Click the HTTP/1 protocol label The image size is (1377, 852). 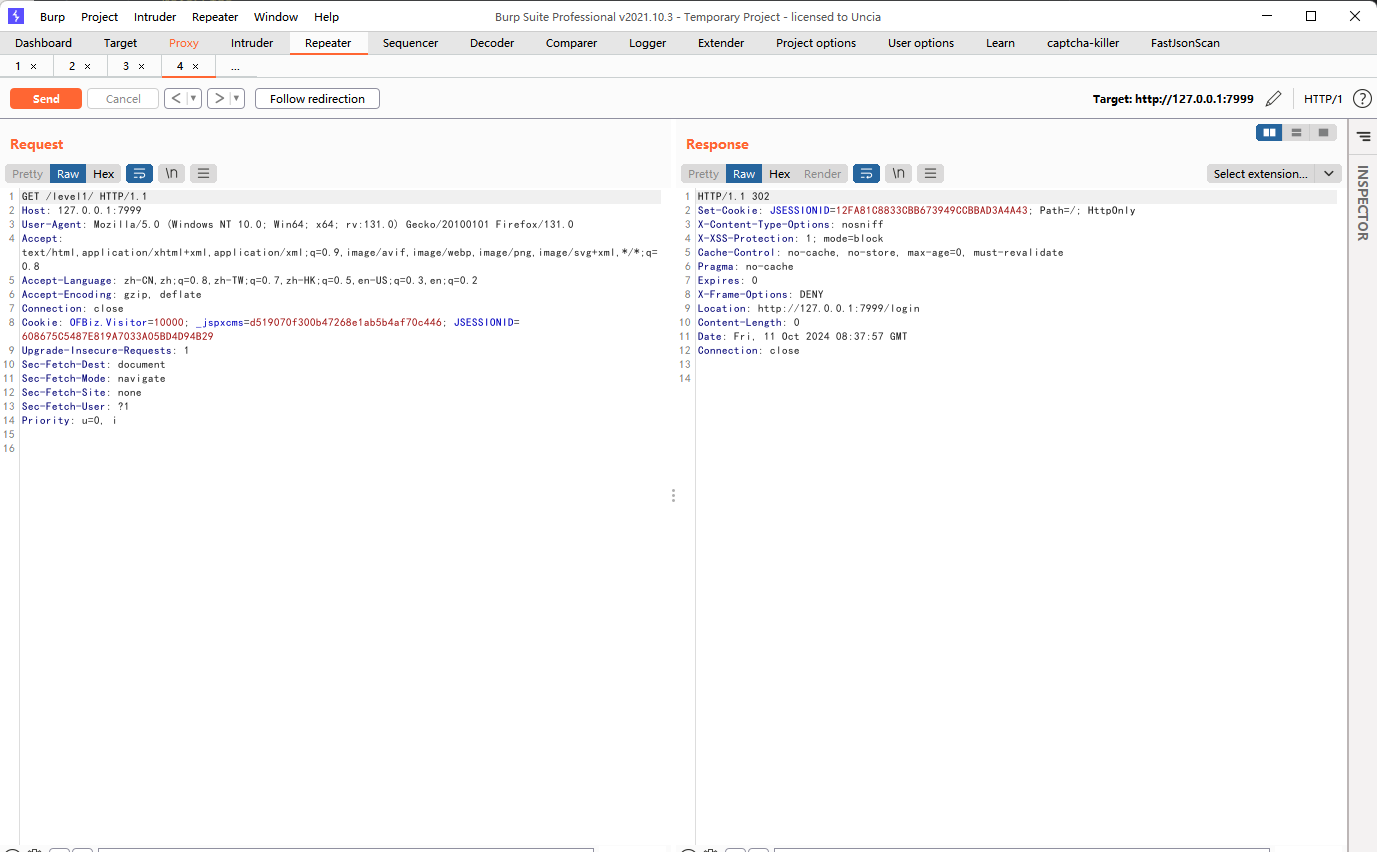coord(1323,99)
